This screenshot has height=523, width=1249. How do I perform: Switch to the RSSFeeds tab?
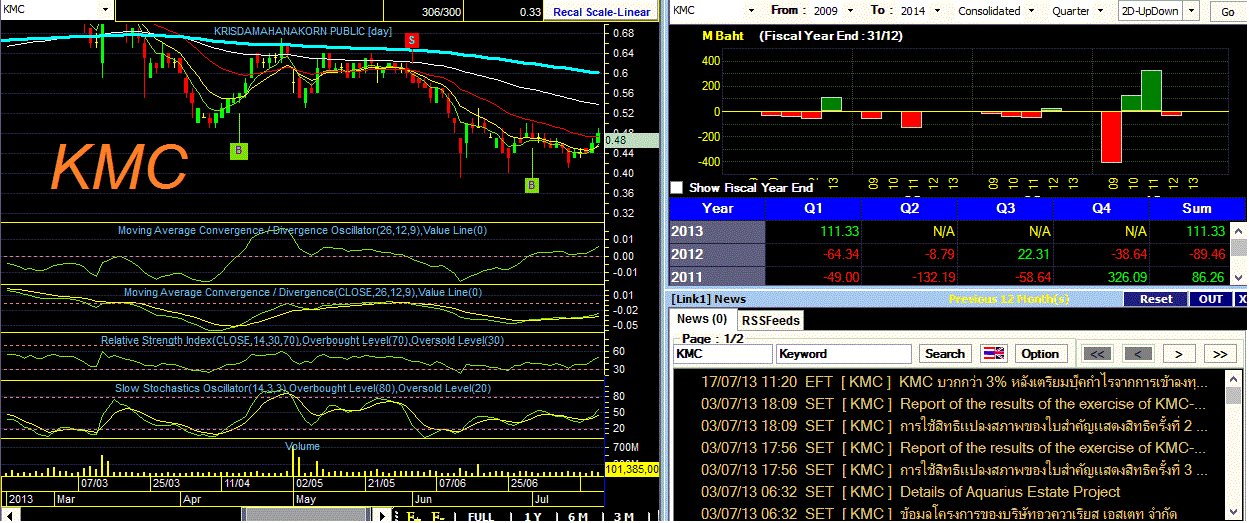(770, 320)
